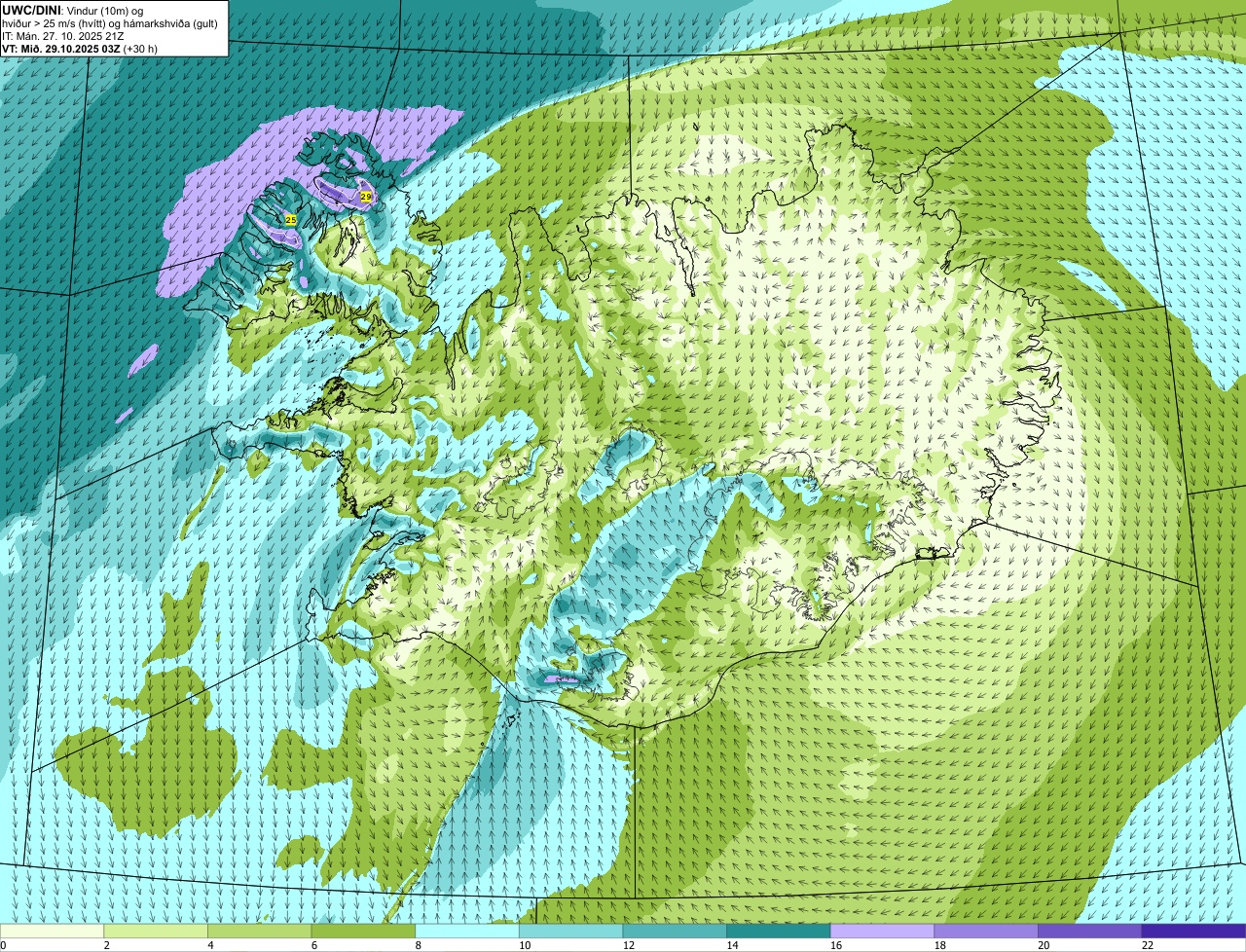Click the hviður > 25 m/s description line
The width and height of the screenshot is (1246, 952).
tap(110, 23)
